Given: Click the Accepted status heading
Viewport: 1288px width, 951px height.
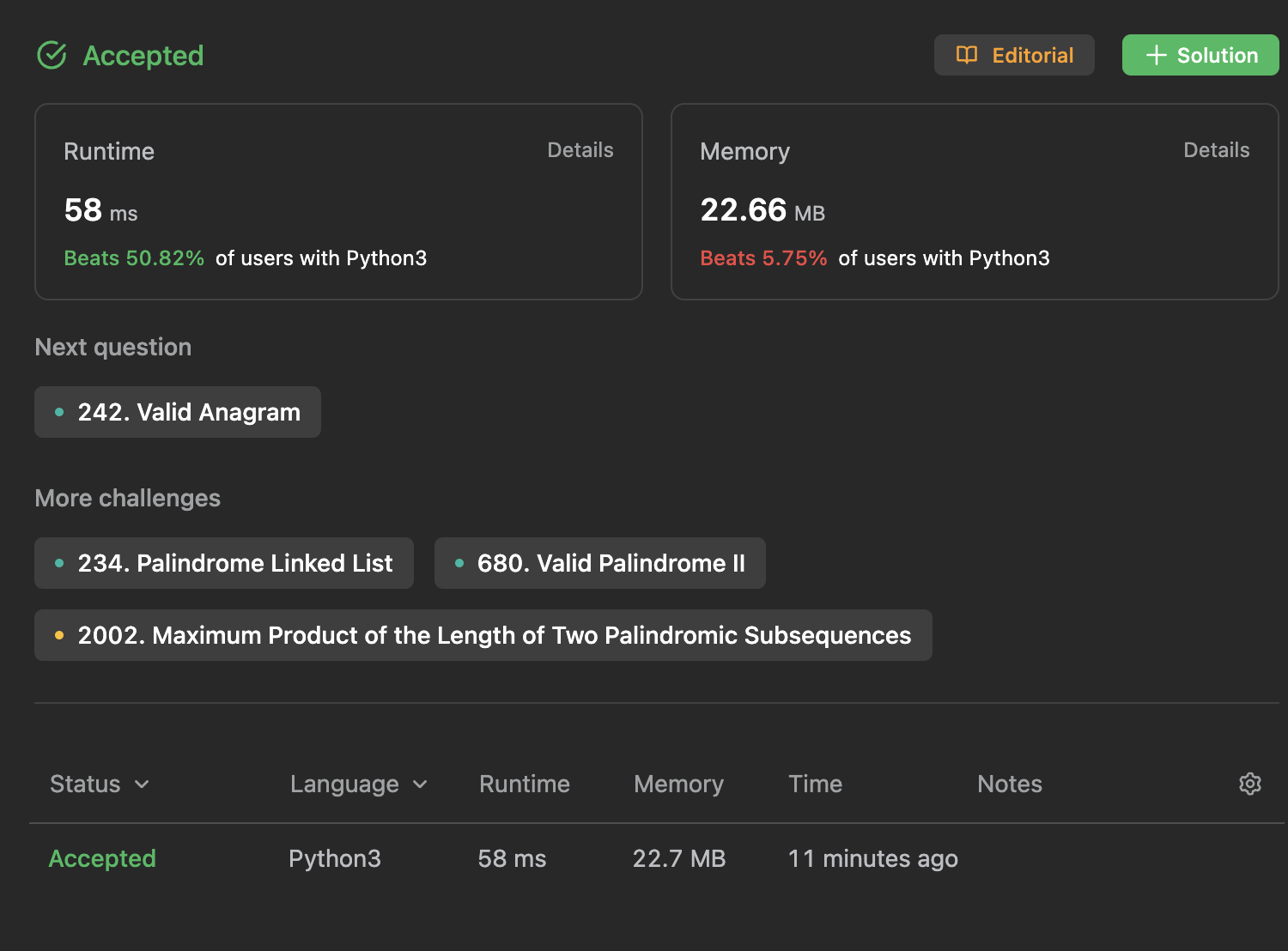Looking at the screenshot, I should point(143,56).
